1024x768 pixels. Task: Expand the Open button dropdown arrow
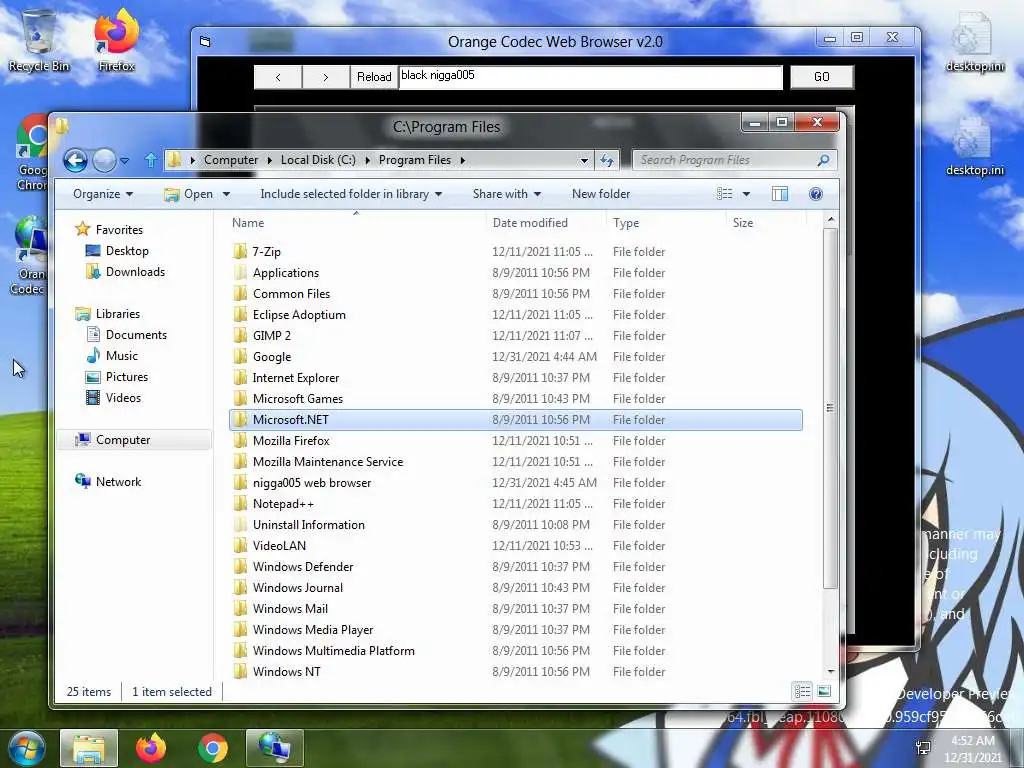(x=226, y=195)
